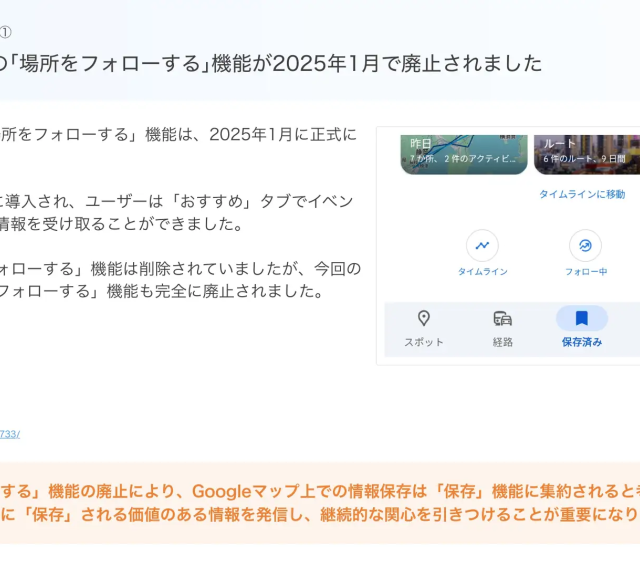Screen dimensions: 640x576
Task: Click the source URL link ending in 733/
Action: [10, 434]
